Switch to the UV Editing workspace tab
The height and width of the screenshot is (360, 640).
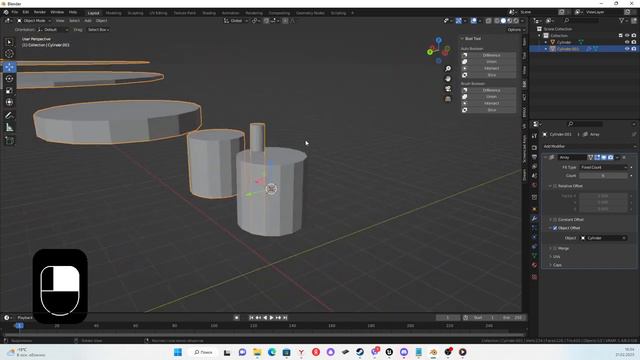(158, 13)
